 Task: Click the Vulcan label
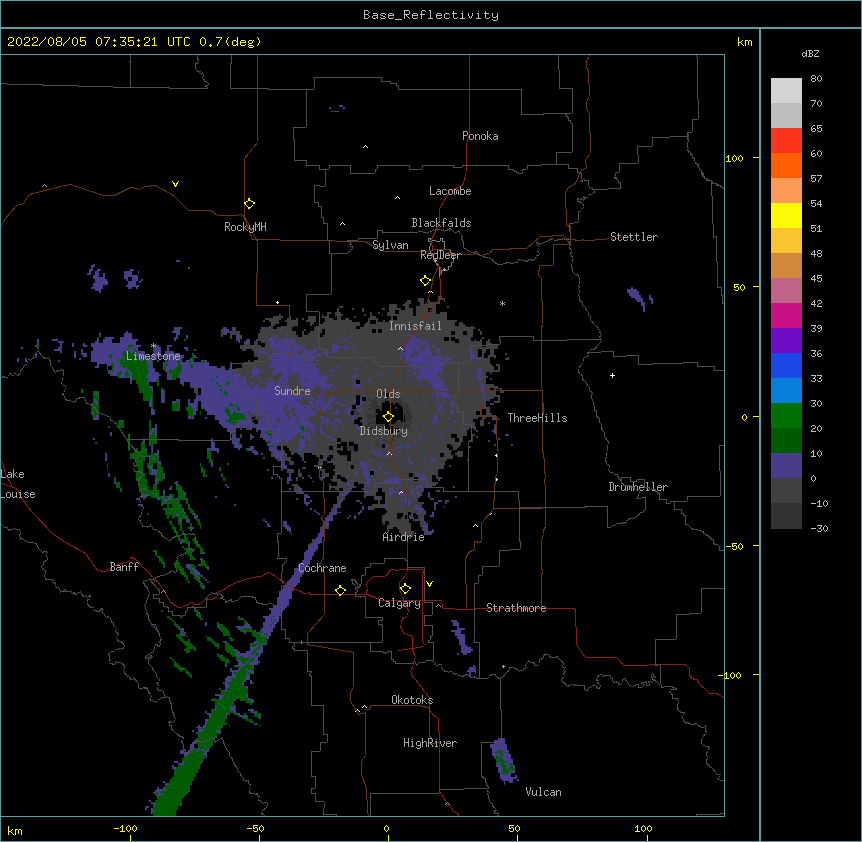(x=543, y=792)
